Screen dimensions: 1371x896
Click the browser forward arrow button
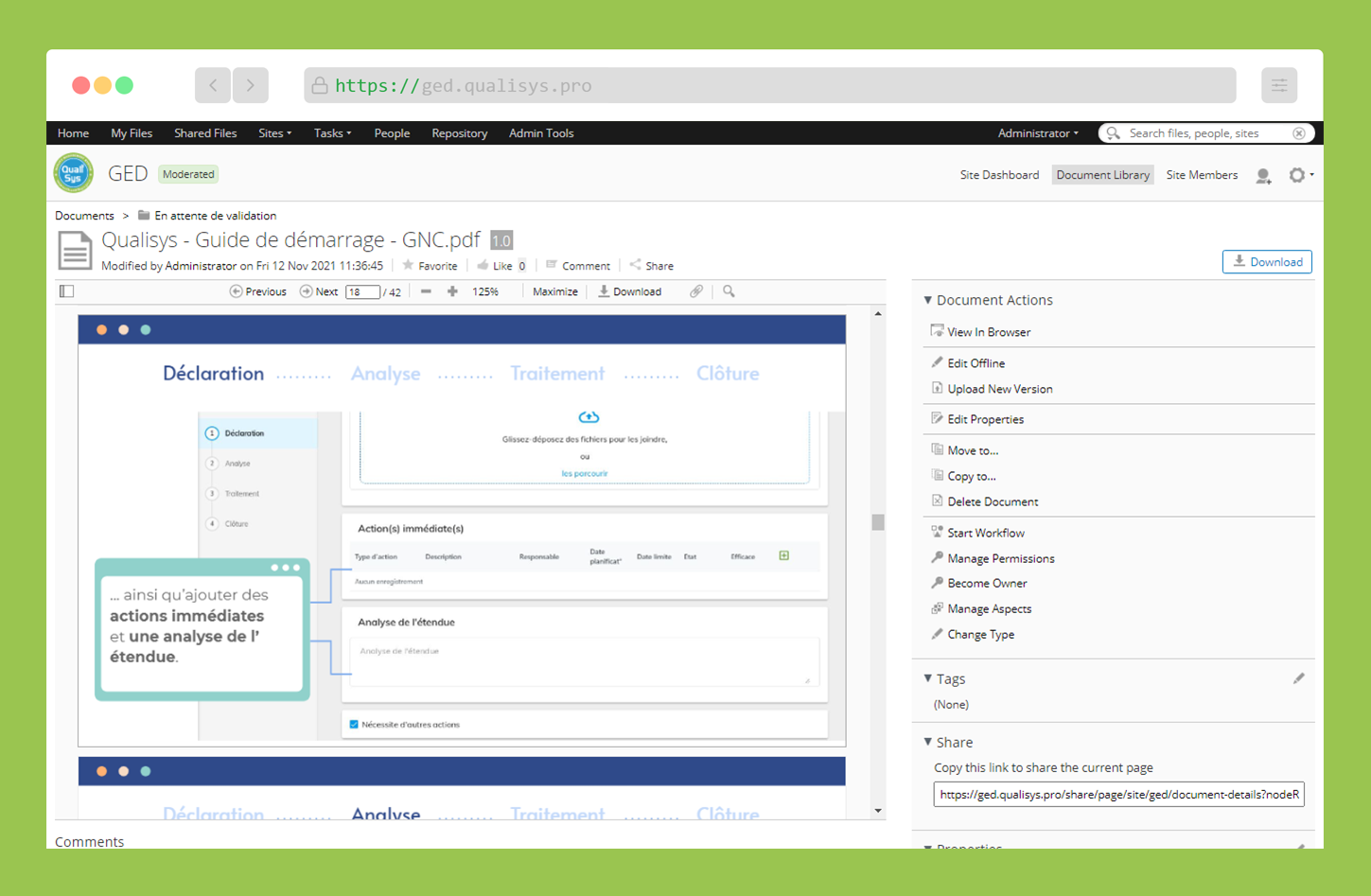pos(251,85)
